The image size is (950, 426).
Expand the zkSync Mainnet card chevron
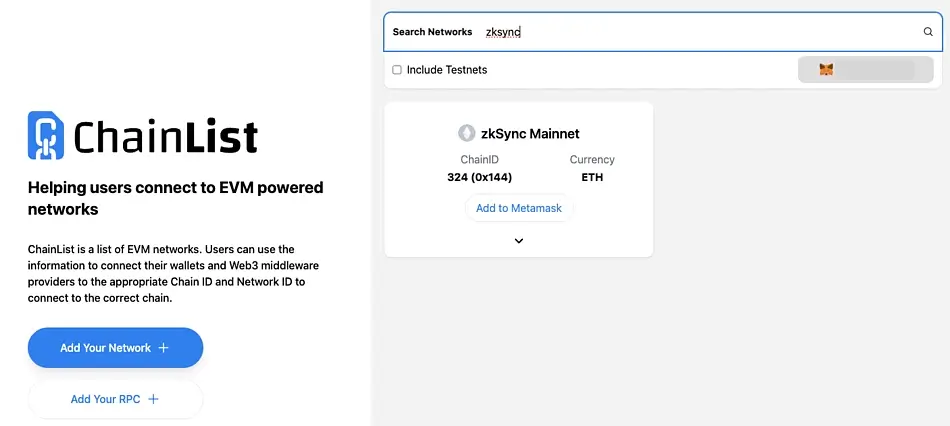[x=519, y=241]
